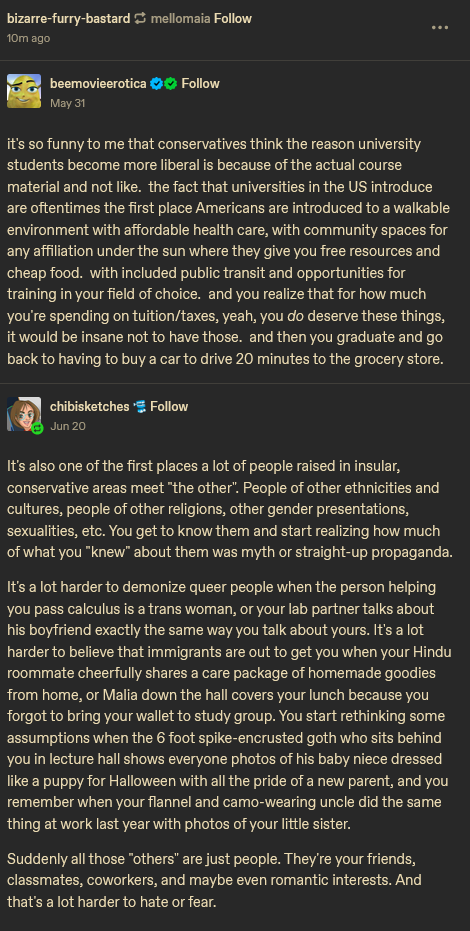Open the beemovieerotica avatar image
The height and width of the screenshot is (931, 470).
click(24, 91)
